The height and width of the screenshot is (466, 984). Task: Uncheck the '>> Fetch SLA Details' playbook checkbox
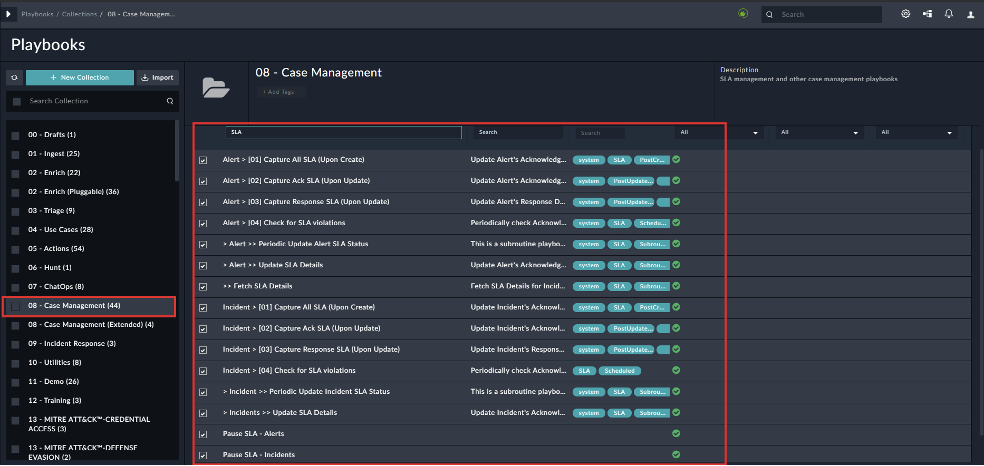pos(203,286)
